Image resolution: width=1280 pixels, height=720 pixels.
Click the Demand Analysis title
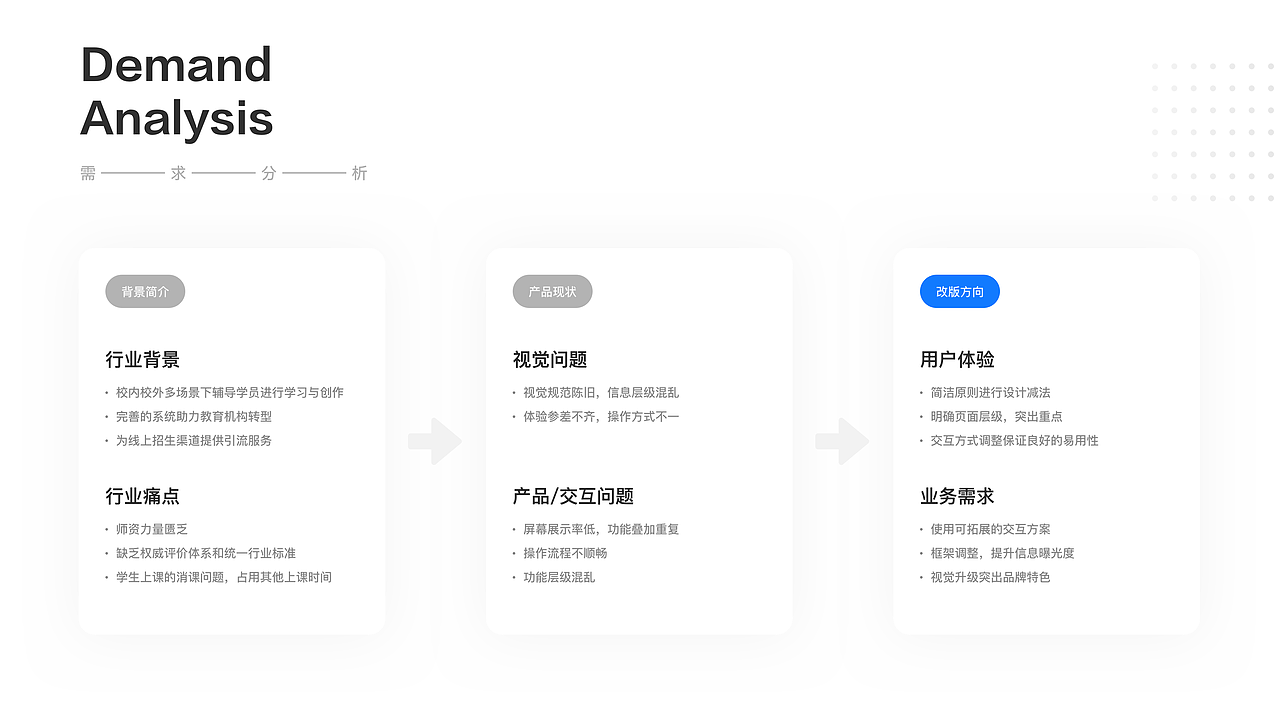(x=176, y=91)
